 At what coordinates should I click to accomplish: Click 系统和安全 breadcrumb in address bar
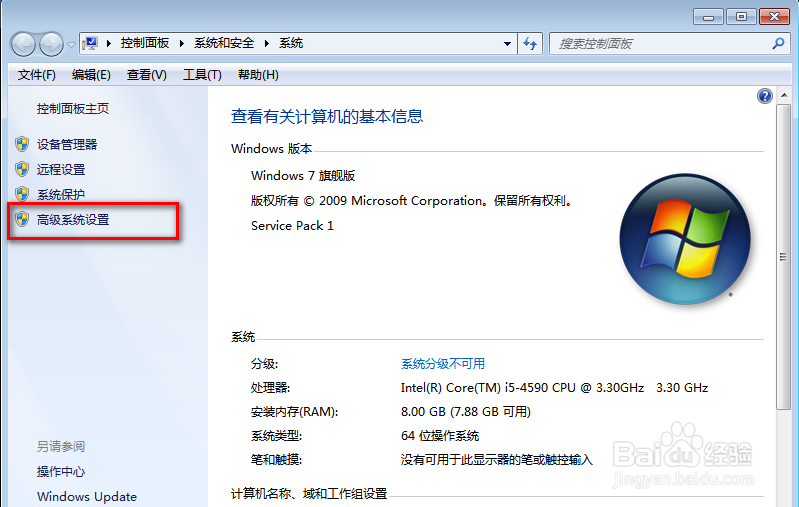click(224, 43)
